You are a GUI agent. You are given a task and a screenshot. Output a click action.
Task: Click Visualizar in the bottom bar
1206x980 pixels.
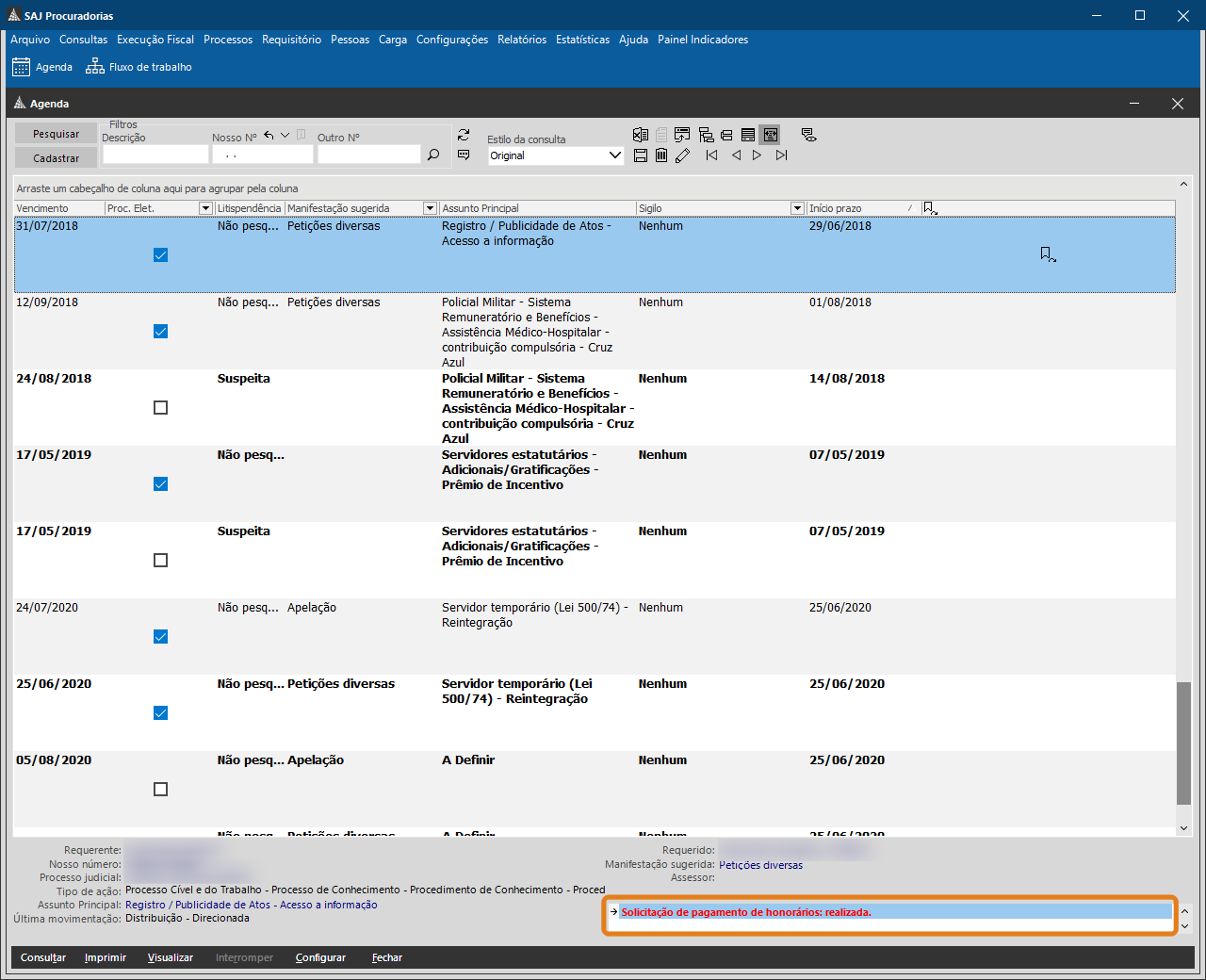click(x=171, y=957)
